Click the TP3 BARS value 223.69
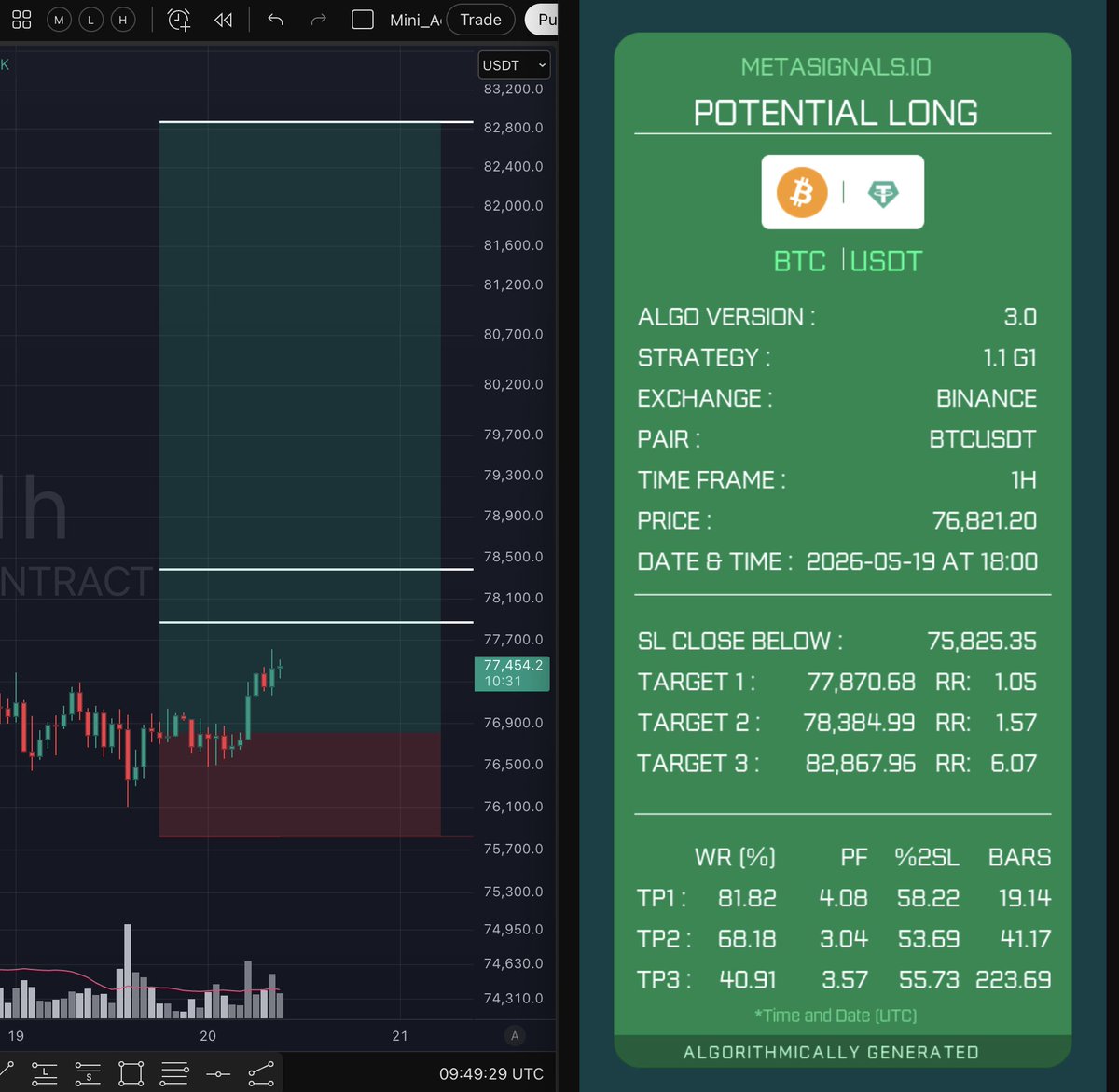 click(x=1013, y=980)
